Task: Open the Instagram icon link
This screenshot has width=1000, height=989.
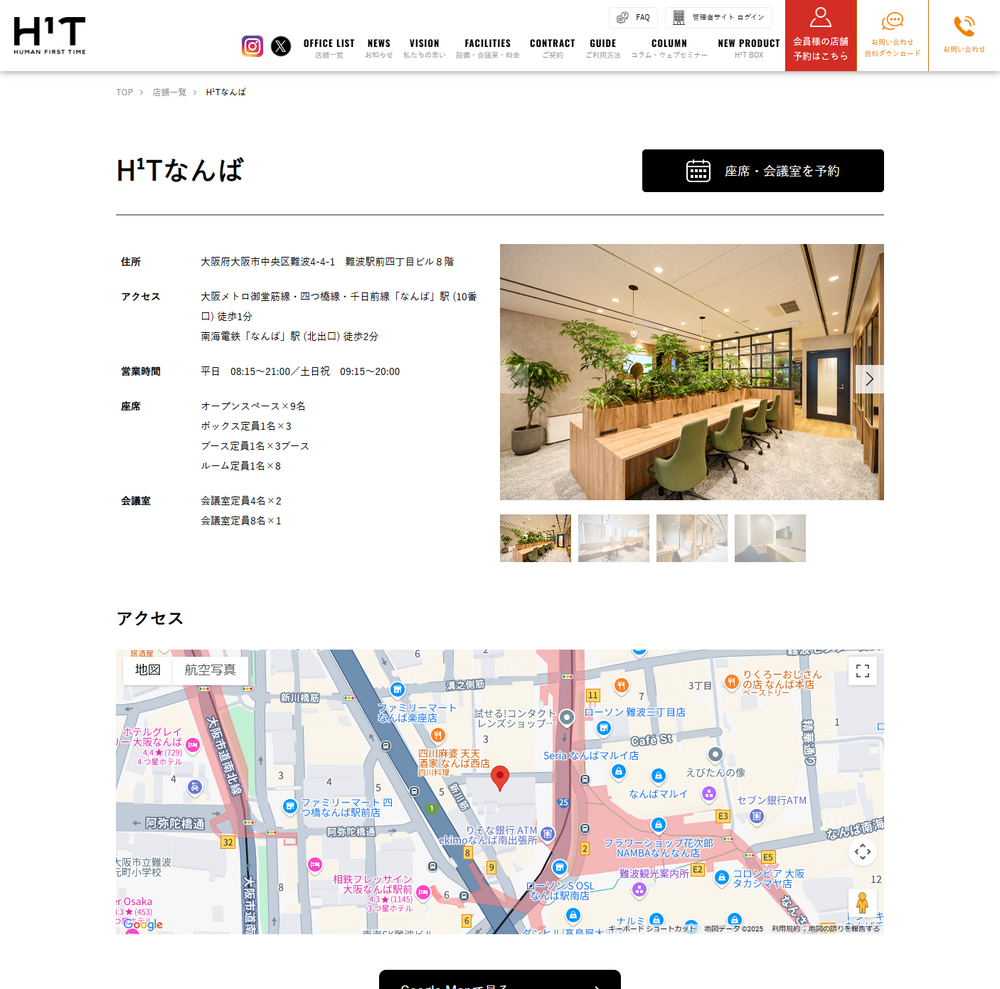Action: tap(252, 46)
